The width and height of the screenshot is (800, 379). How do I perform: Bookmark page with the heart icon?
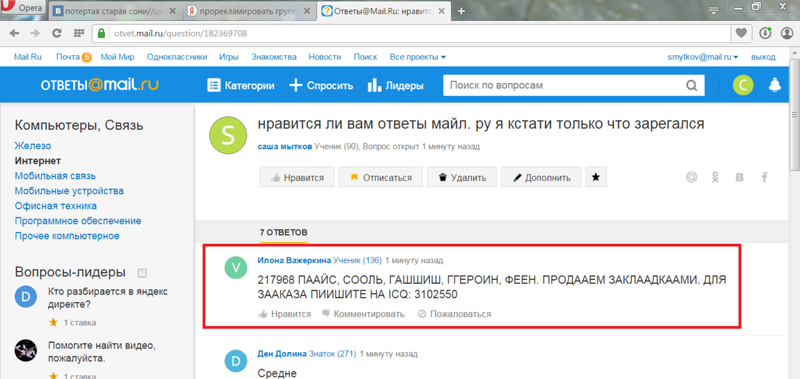[x=740, y=33]
